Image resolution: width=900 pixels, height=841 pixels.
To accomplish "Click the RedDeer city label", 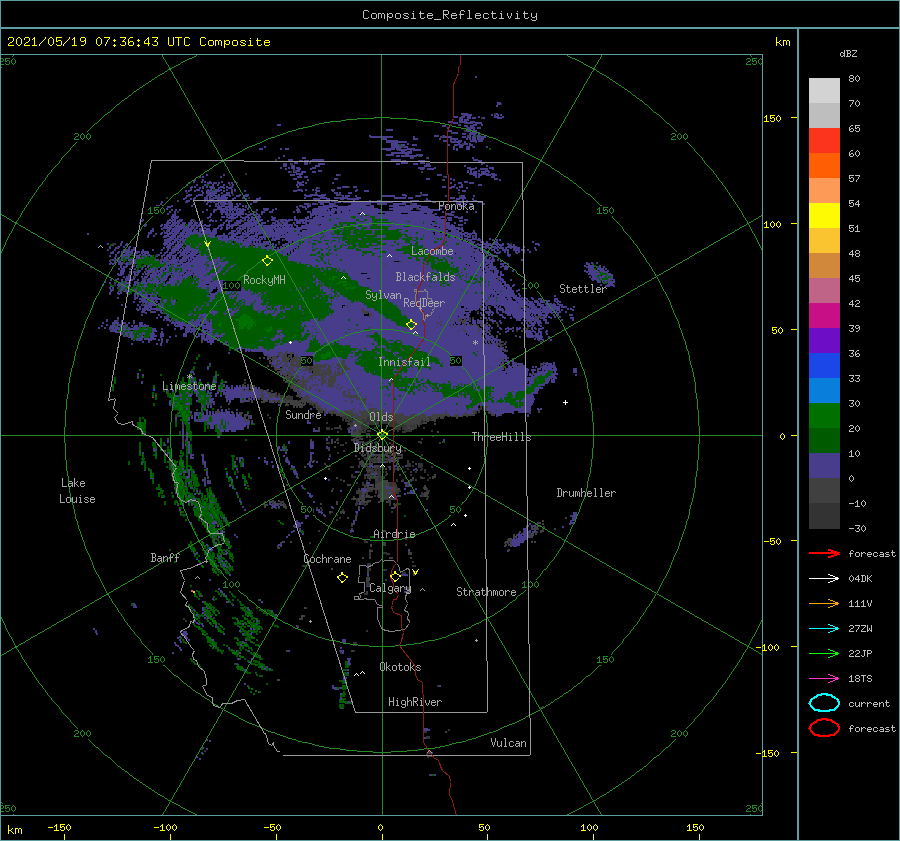I will tap(424, 303).
